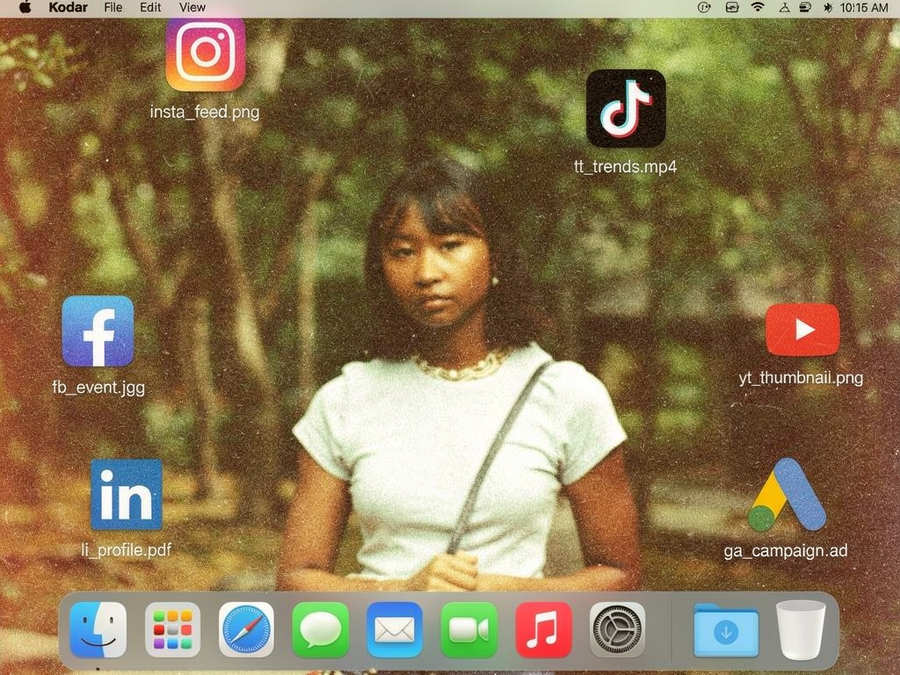The height and width of the screenshot is (675, 900).
Task: Click the screen time clock status icon
Action: tap(704, 7)
